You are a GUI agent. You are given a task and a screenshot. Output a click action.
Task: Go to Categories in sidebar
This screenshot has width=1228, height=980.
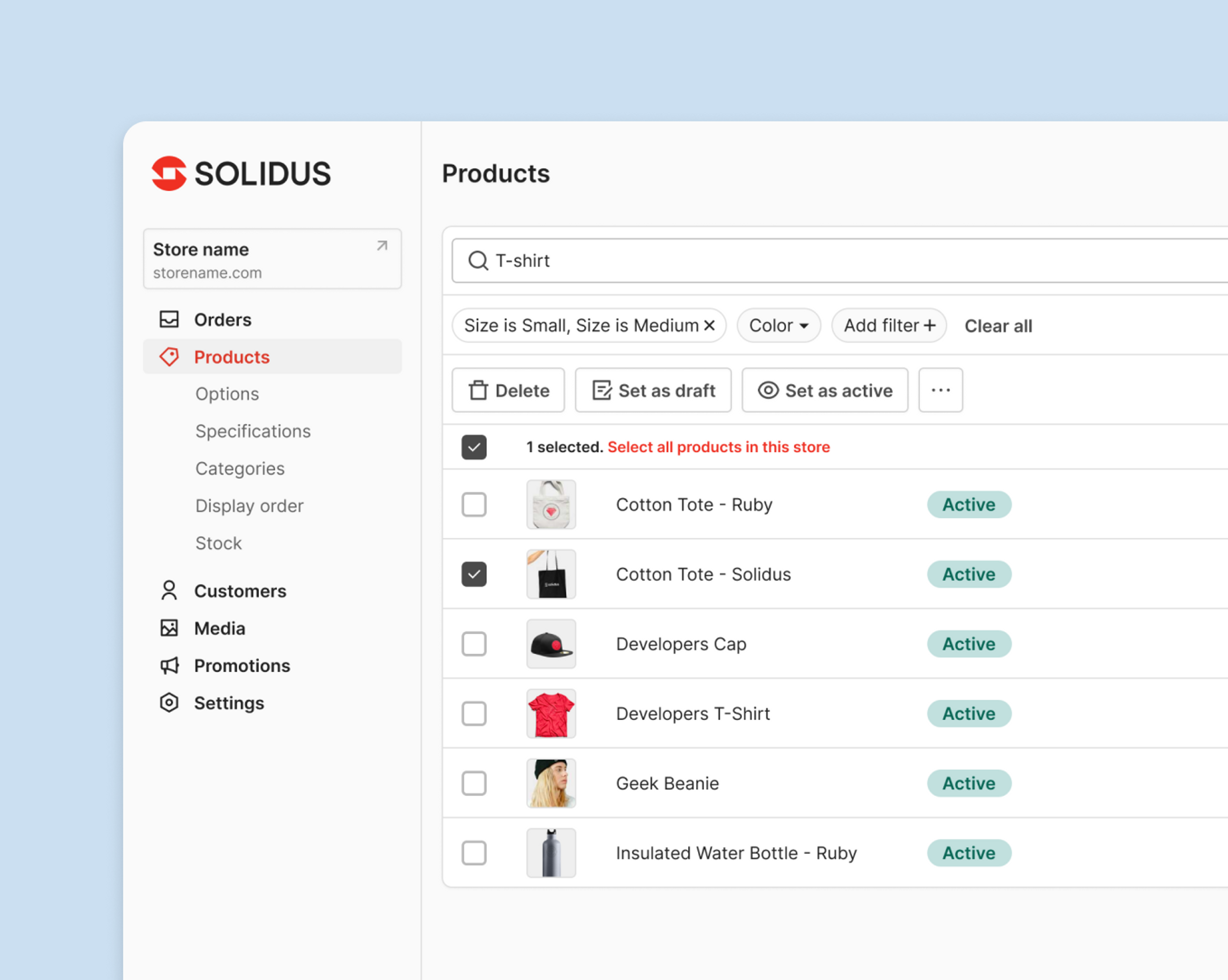(x=240, y=469)
